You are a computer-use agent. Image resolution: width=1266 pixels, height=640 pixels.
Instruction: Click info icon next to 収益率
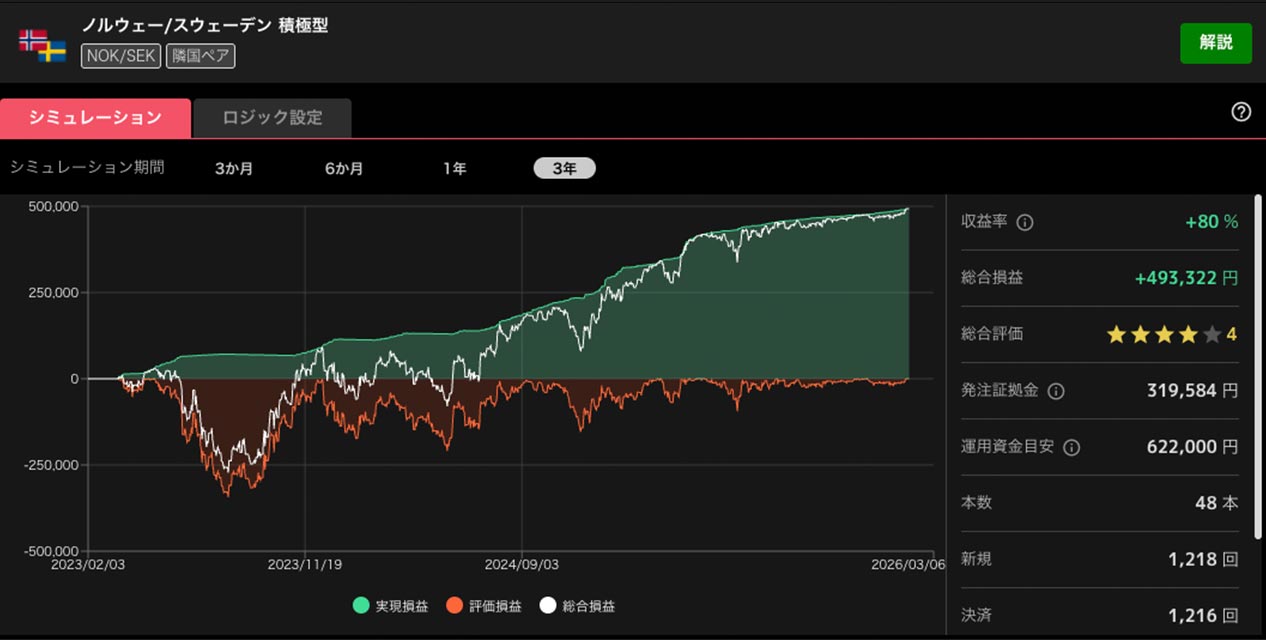tap(1025, 222)
